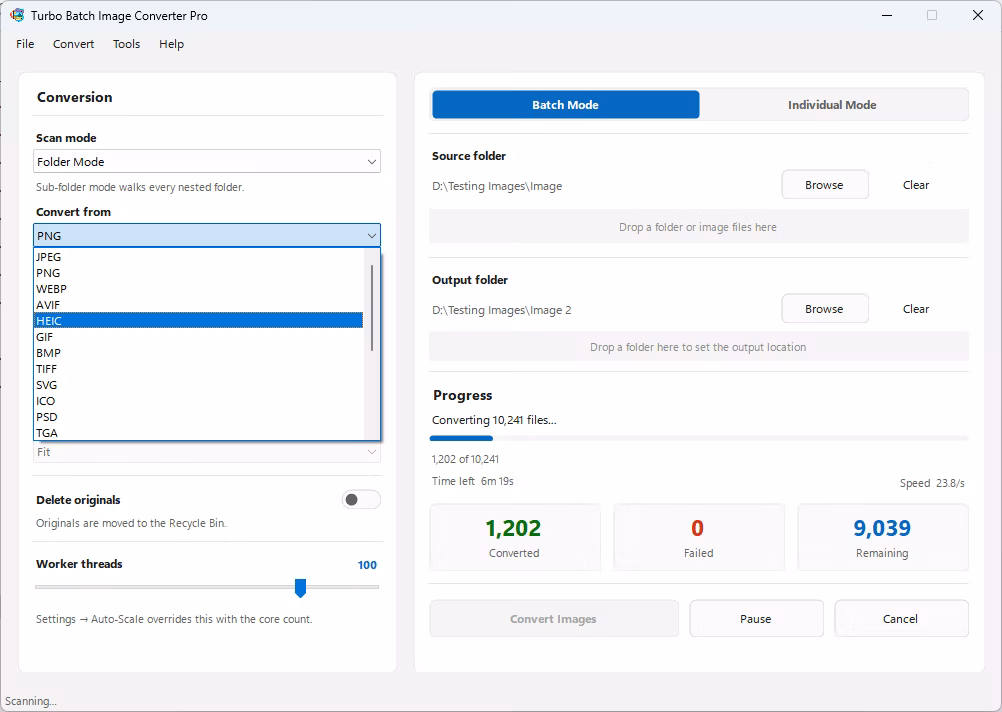Browse for the Source folder

824,185
